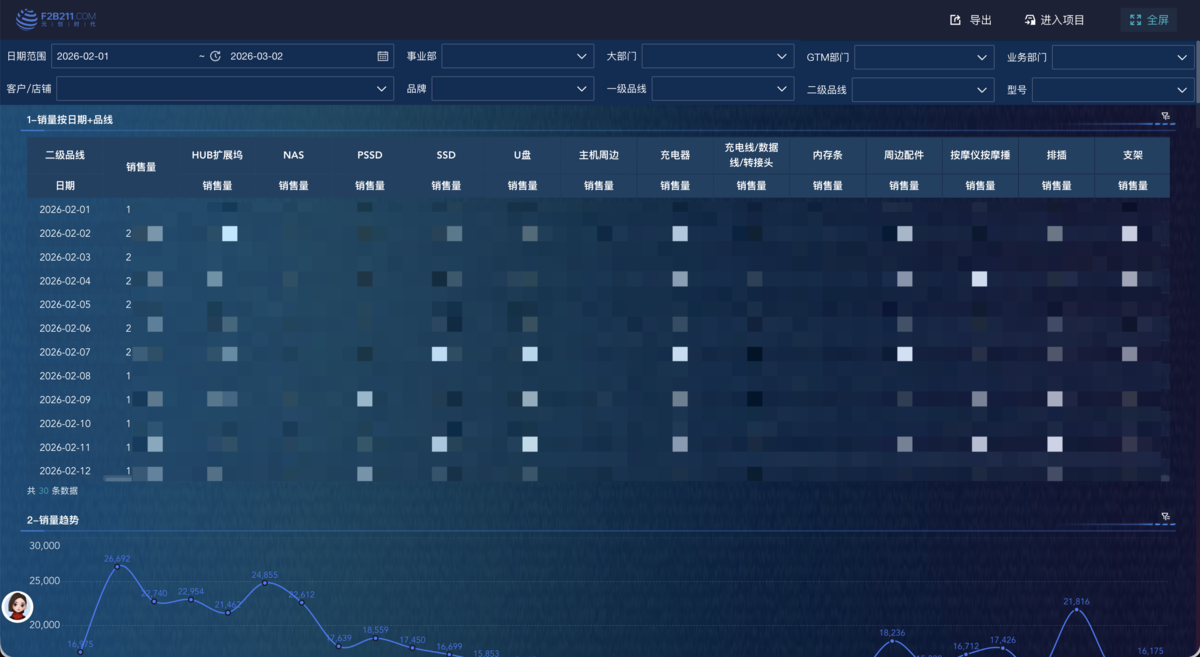Screen dimensions: 1200x657
Task: Open 进入项目 to enter project
Action: point(1054,20)
